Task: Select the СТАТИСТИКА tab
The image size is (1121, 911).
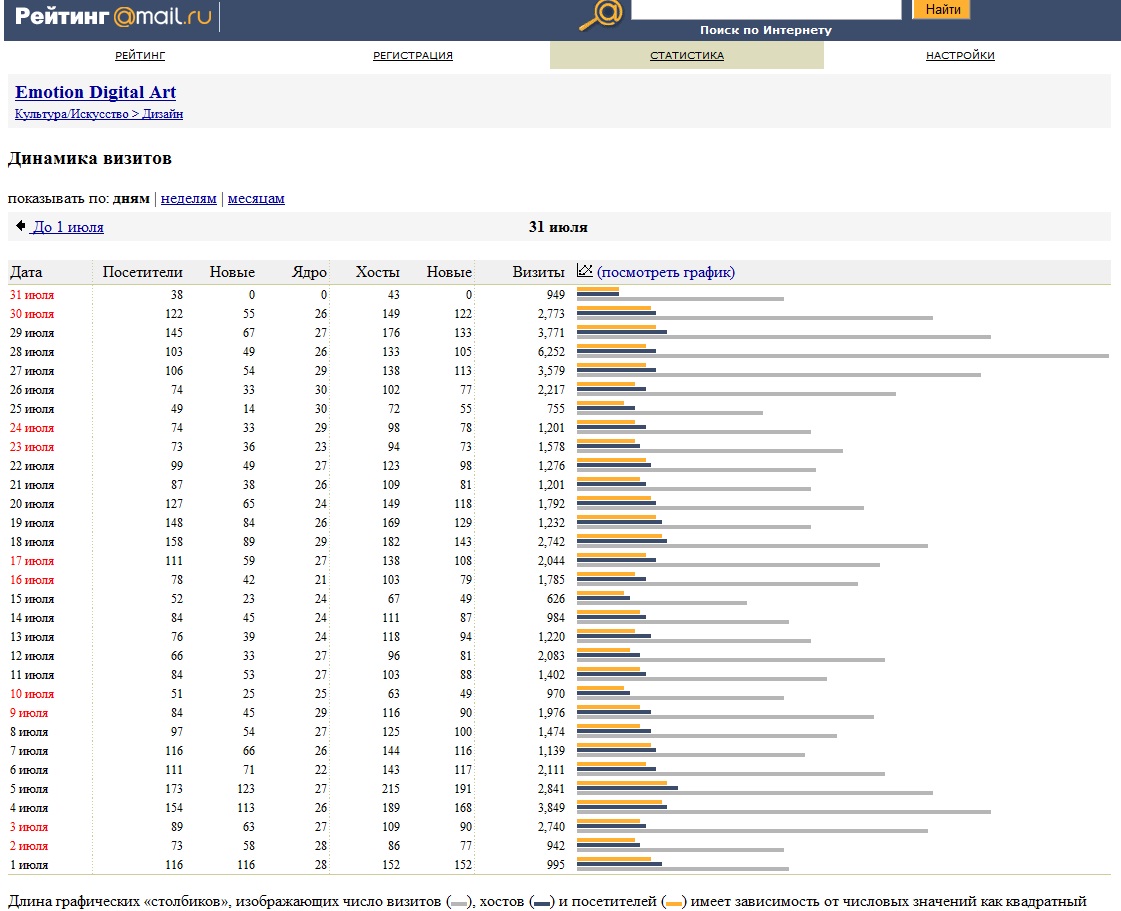Action: tap(687, 56)
